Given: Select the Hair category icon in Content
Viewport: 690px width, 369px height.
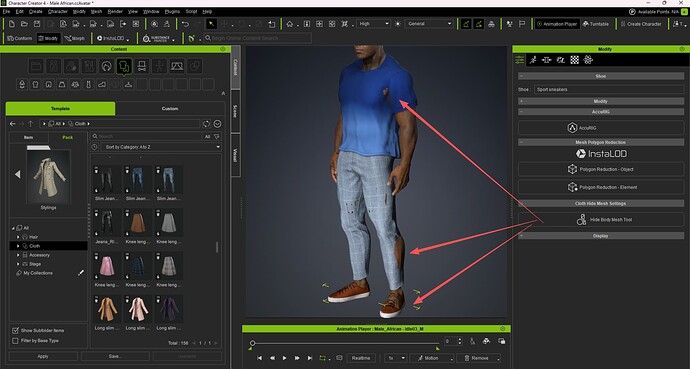Looking at the screenshot, I should (x=106, y=66).
